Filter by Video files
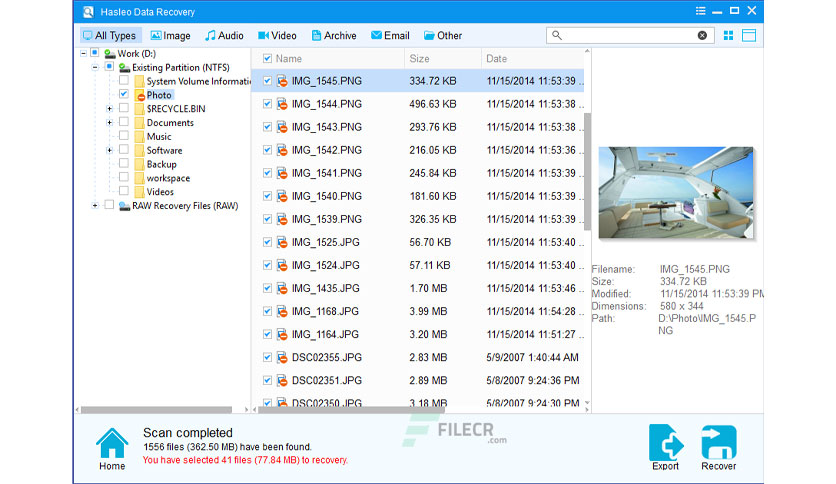This screenshot has height=484, width=836. pos(277,36)
